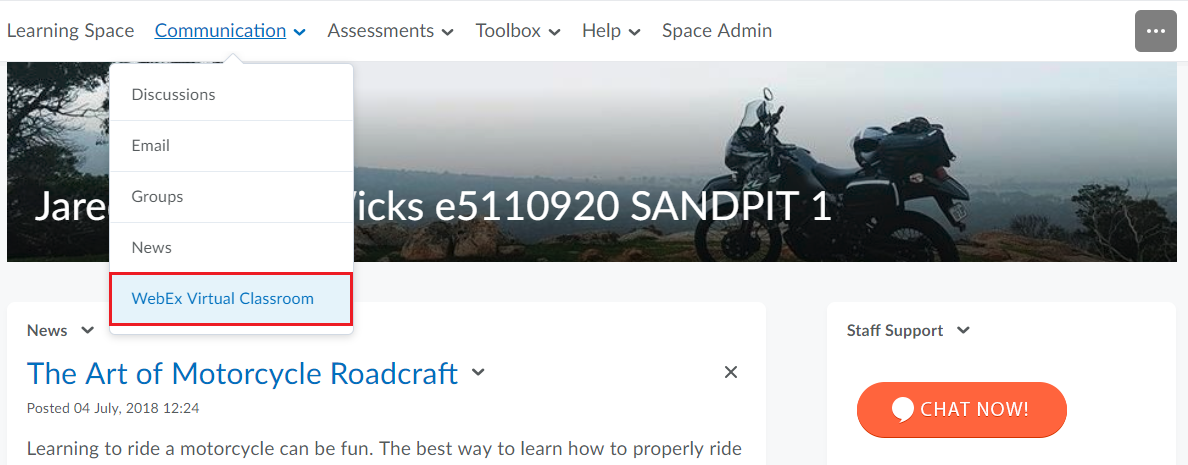Open The Art of Motorcycle Roadcraft article
1188x465 pixels.
coord(242,373)
